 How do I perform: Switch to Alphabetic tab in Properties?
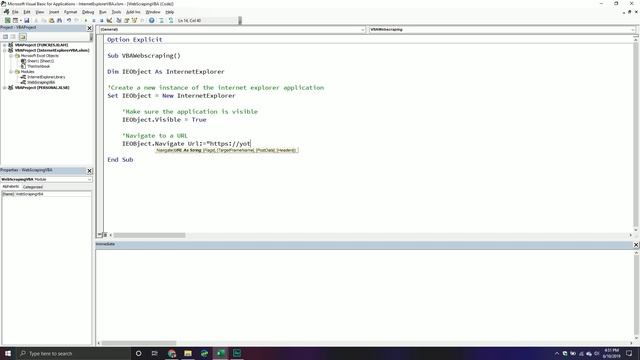click(x=11, y=187)
